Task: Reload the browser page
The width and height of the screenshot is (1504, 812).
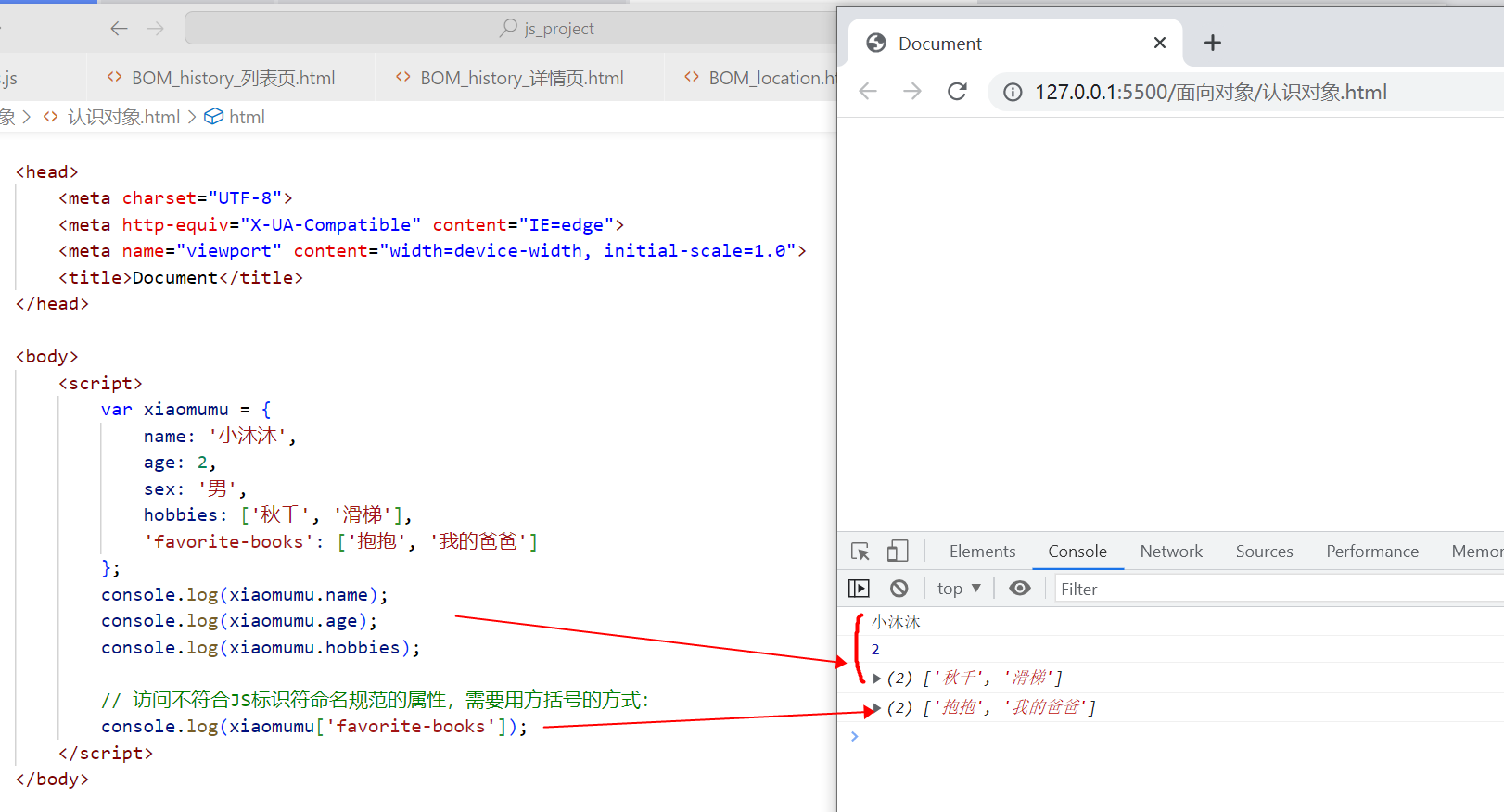Action: [957, 91]
